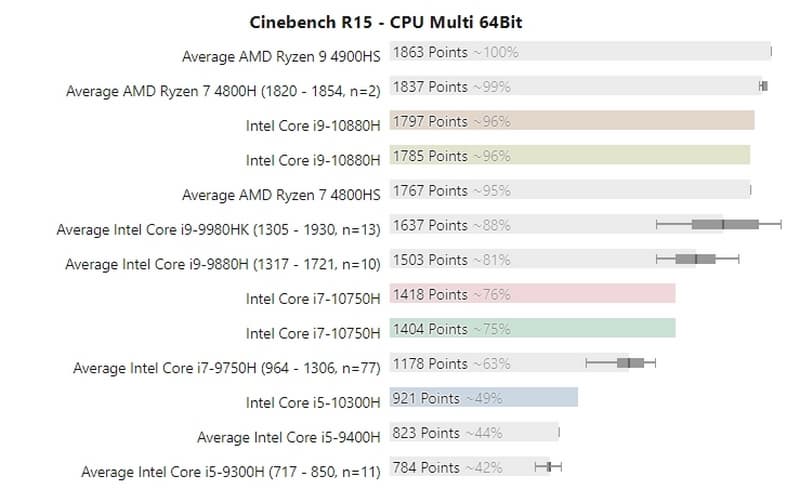Click the pink 1418 Points bar

tap(532, 294)
